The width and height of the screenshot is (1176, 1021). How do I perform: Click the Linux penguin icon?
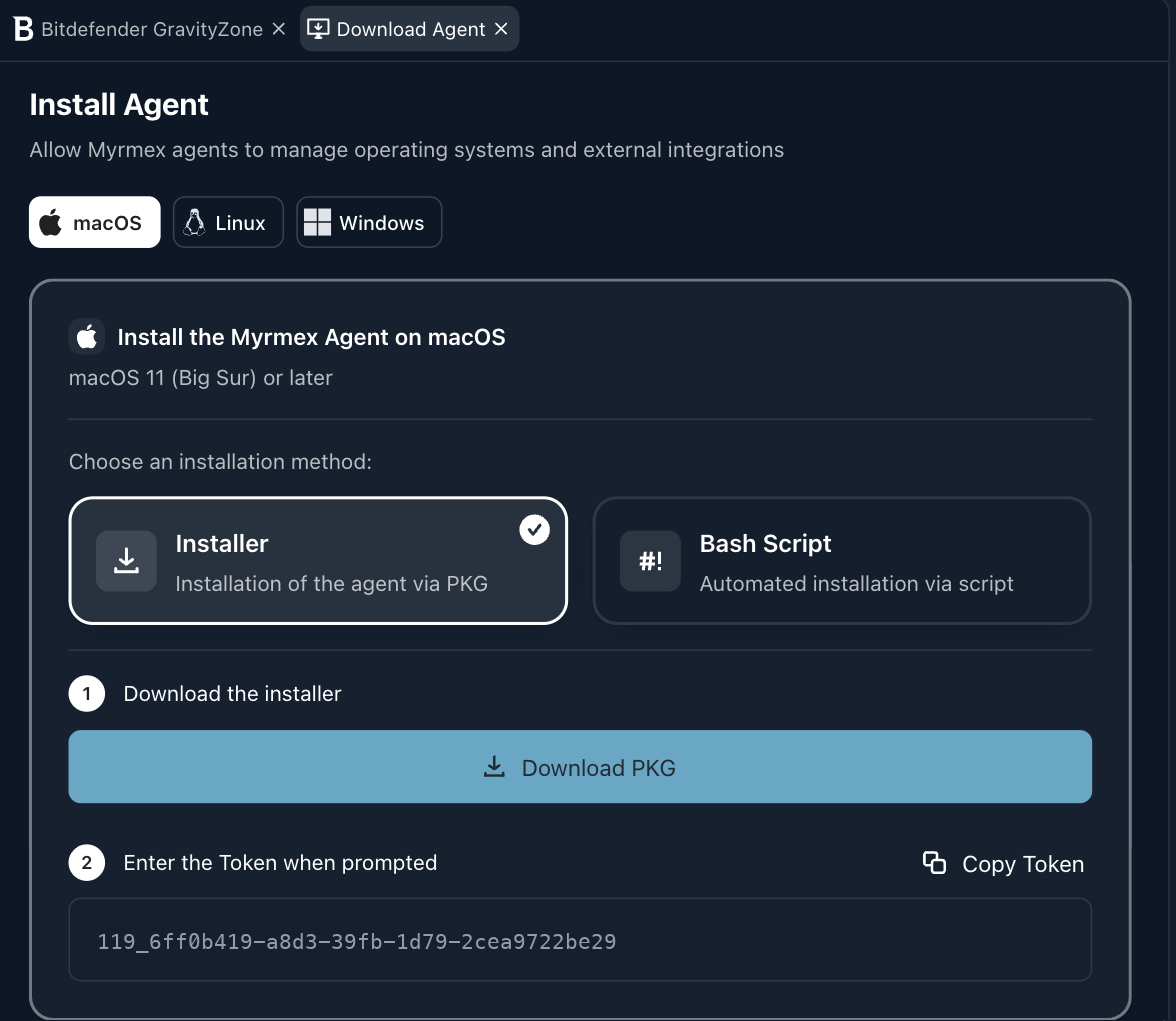(x=194, y=222)
